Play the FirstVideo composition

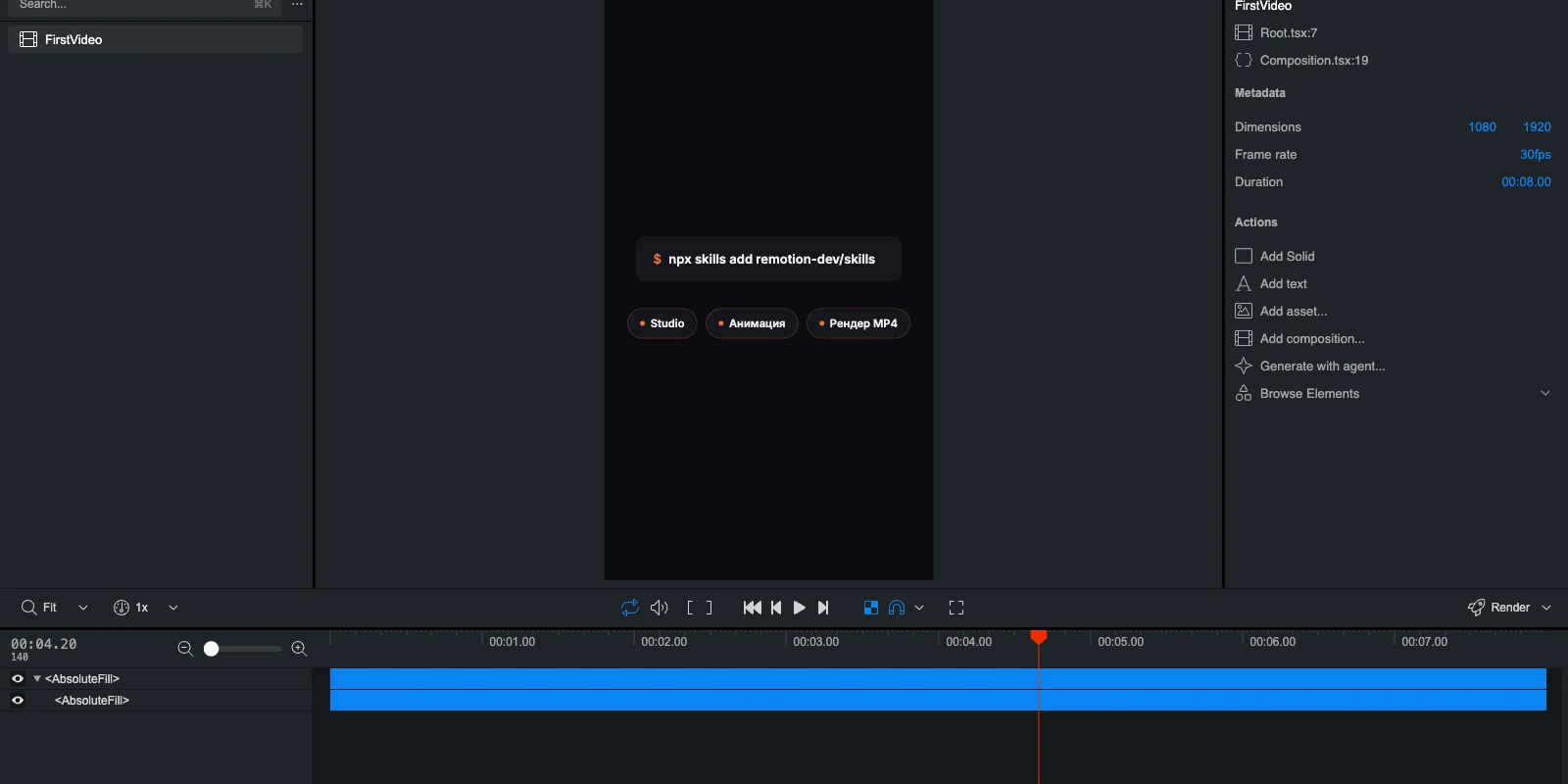click(x=800, y=608)
